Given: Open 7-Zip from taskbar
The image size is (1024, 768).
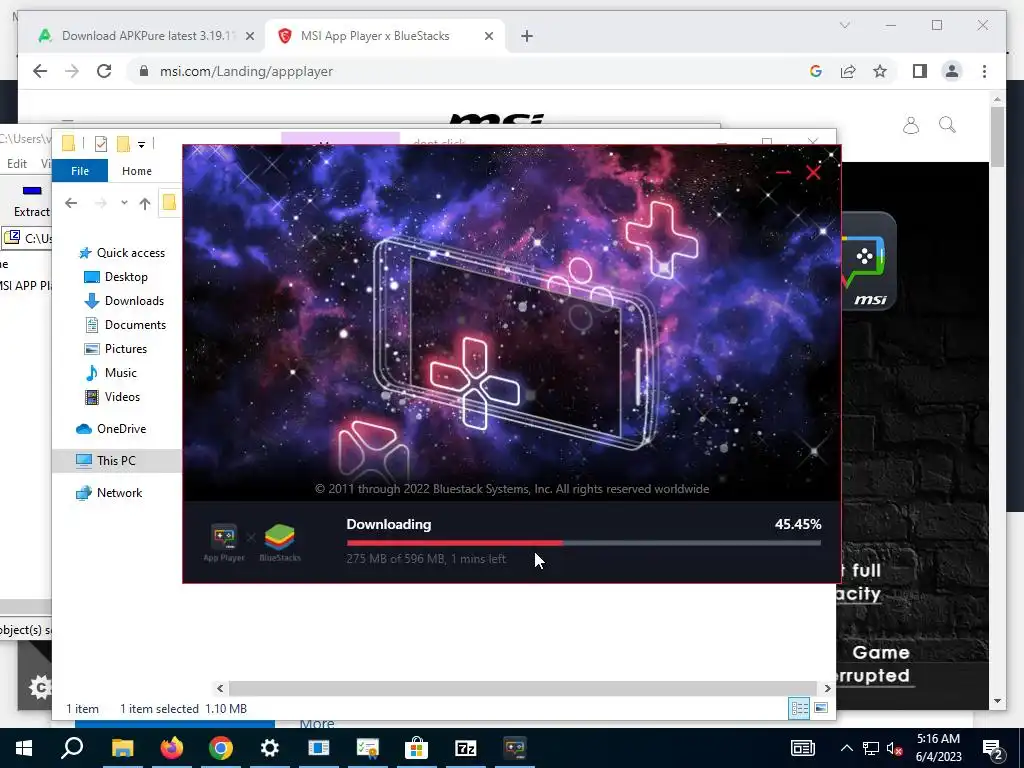Looking at the screenshot, I should pos(466,748).
